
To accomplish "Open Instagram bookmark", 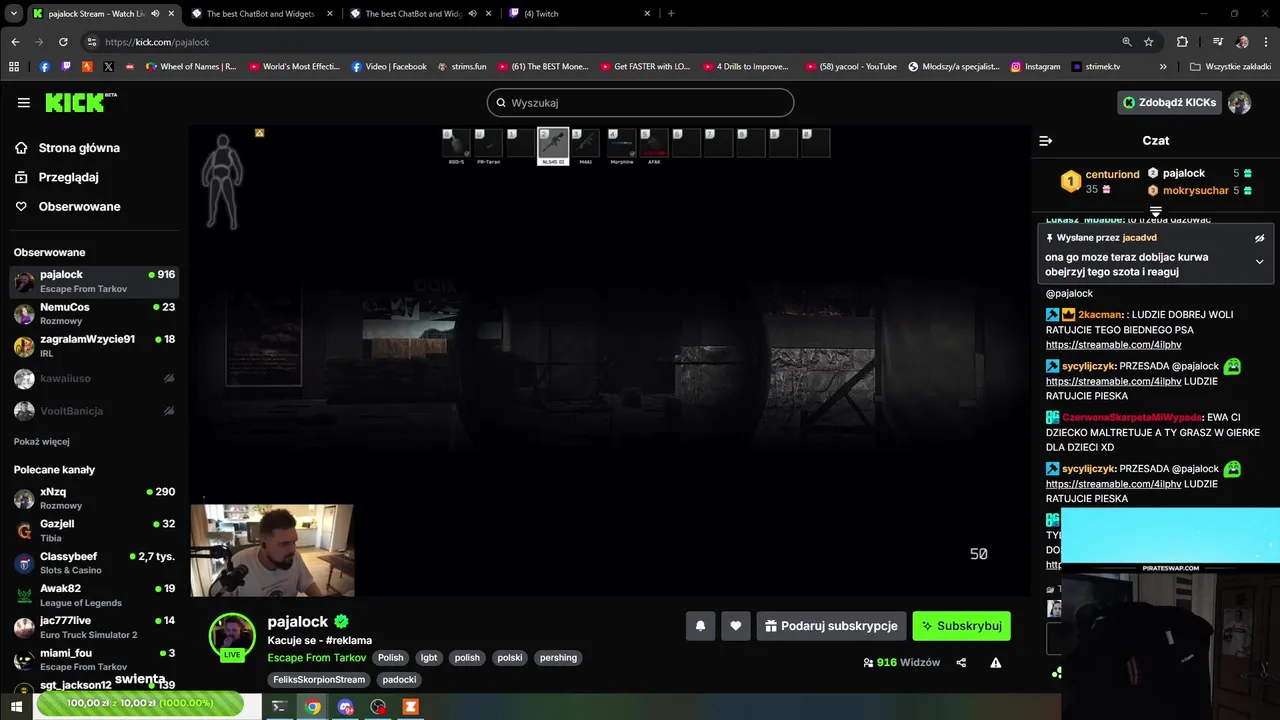I will click(x=1035, y=67).
